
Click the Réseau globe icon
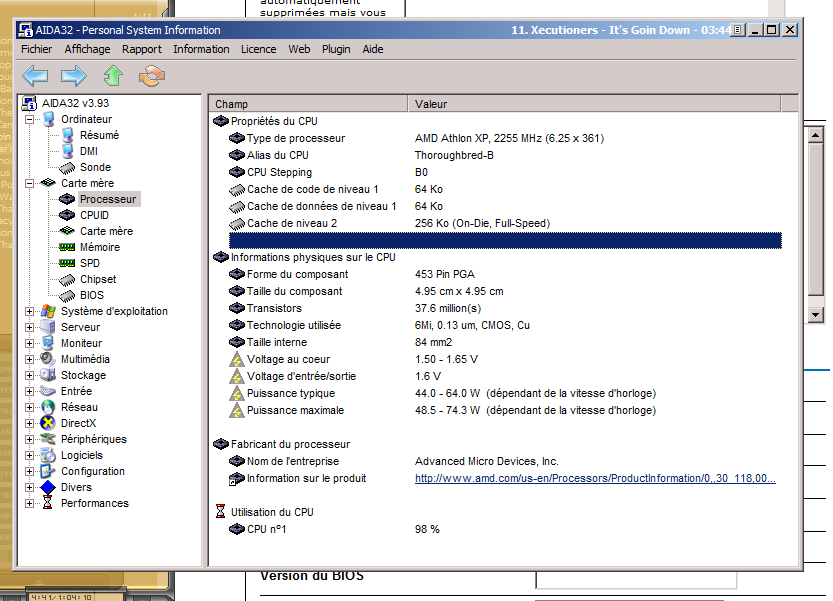[x=48, y=407]
